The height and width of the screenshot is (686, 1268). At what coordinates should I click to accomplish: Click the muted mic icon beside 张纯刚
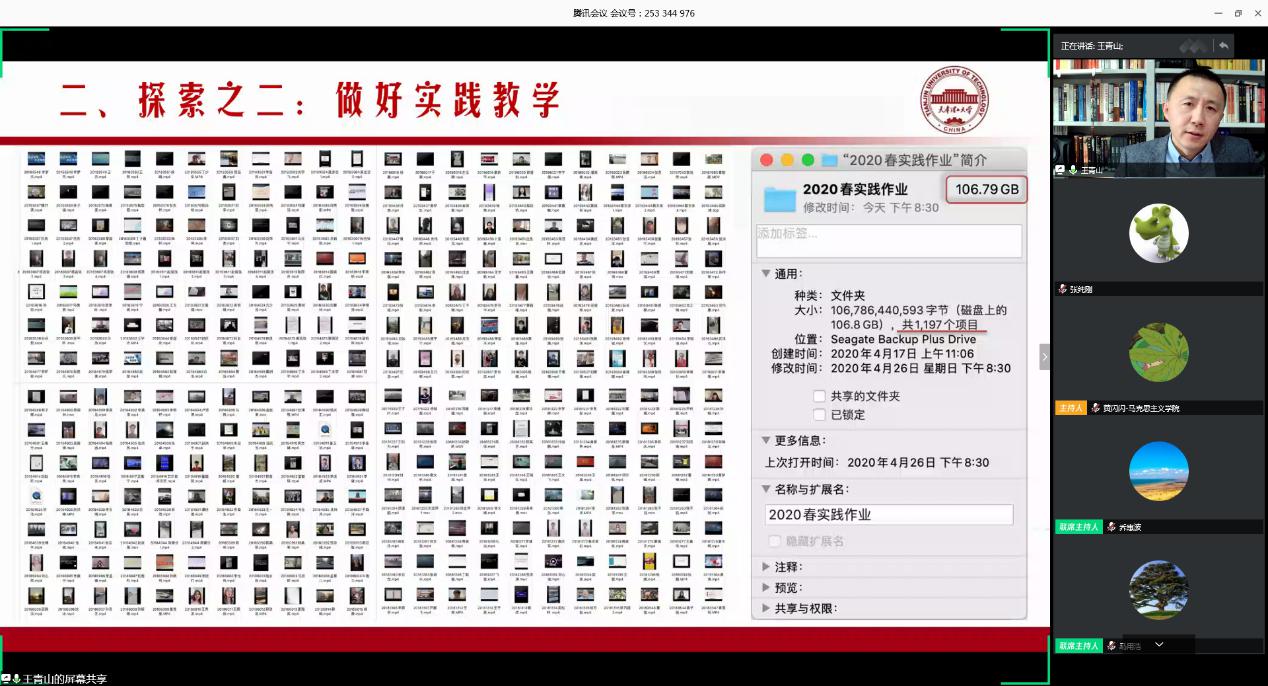[x=1063, y=289]
